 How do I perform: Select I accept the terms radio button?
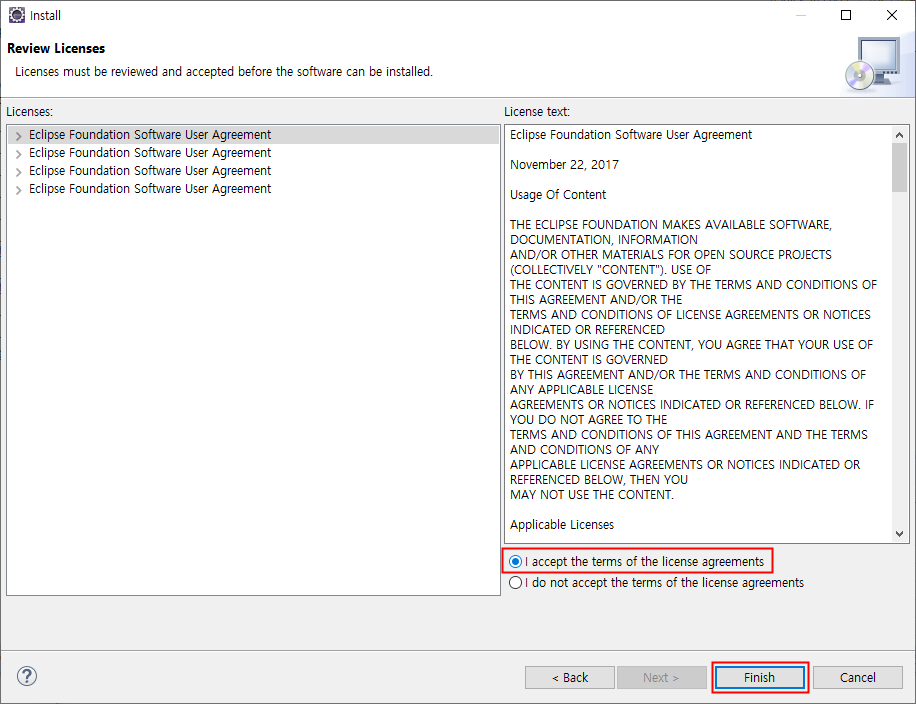[x=515, y=561]
